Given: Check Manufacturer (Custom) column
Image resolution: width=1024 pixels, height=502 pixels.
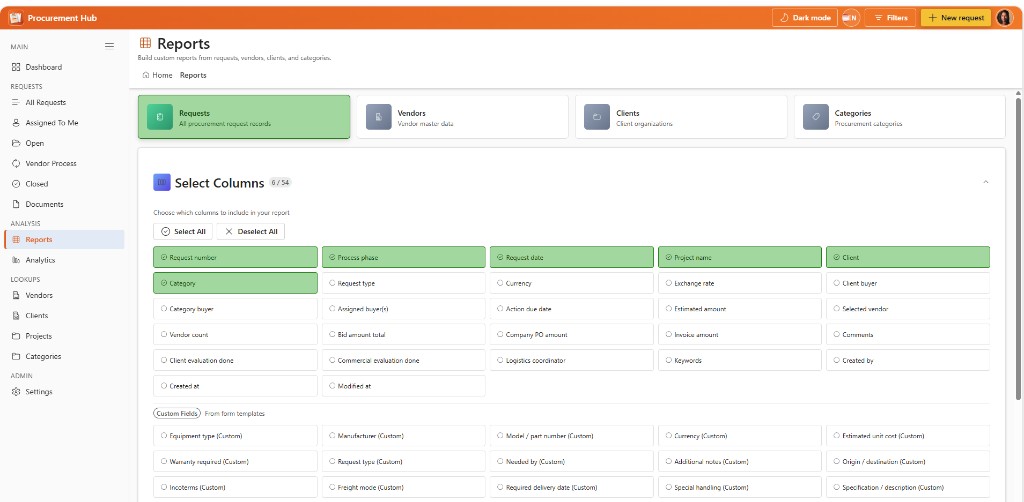Looking at the screenshot, I should 404,436.
